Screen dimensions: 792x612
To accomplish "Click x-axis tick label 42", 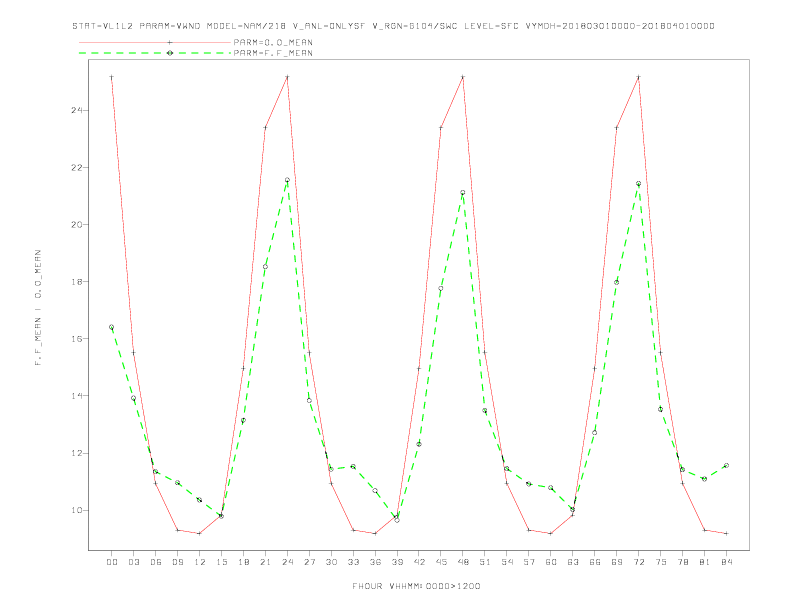I will point(419,562).
